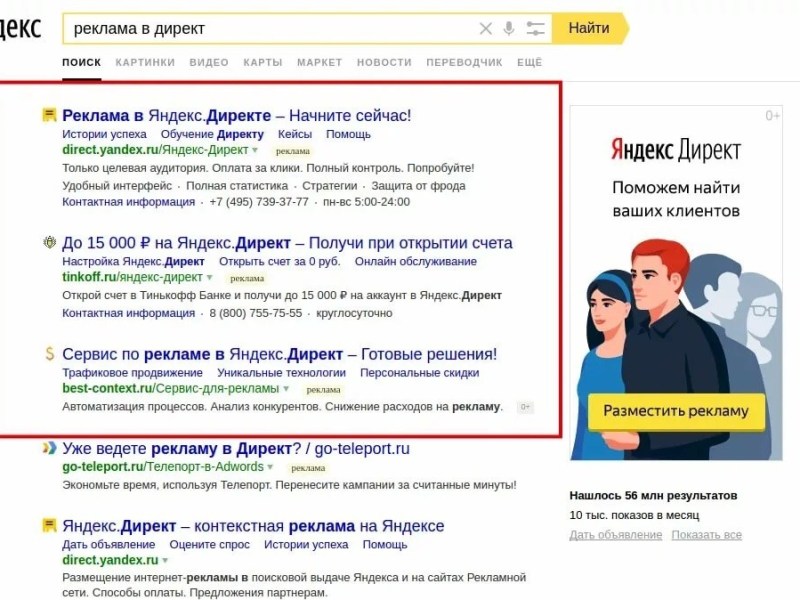Open Дать объявление link below results count
This screenshot has height=600, width=800.
615,535
